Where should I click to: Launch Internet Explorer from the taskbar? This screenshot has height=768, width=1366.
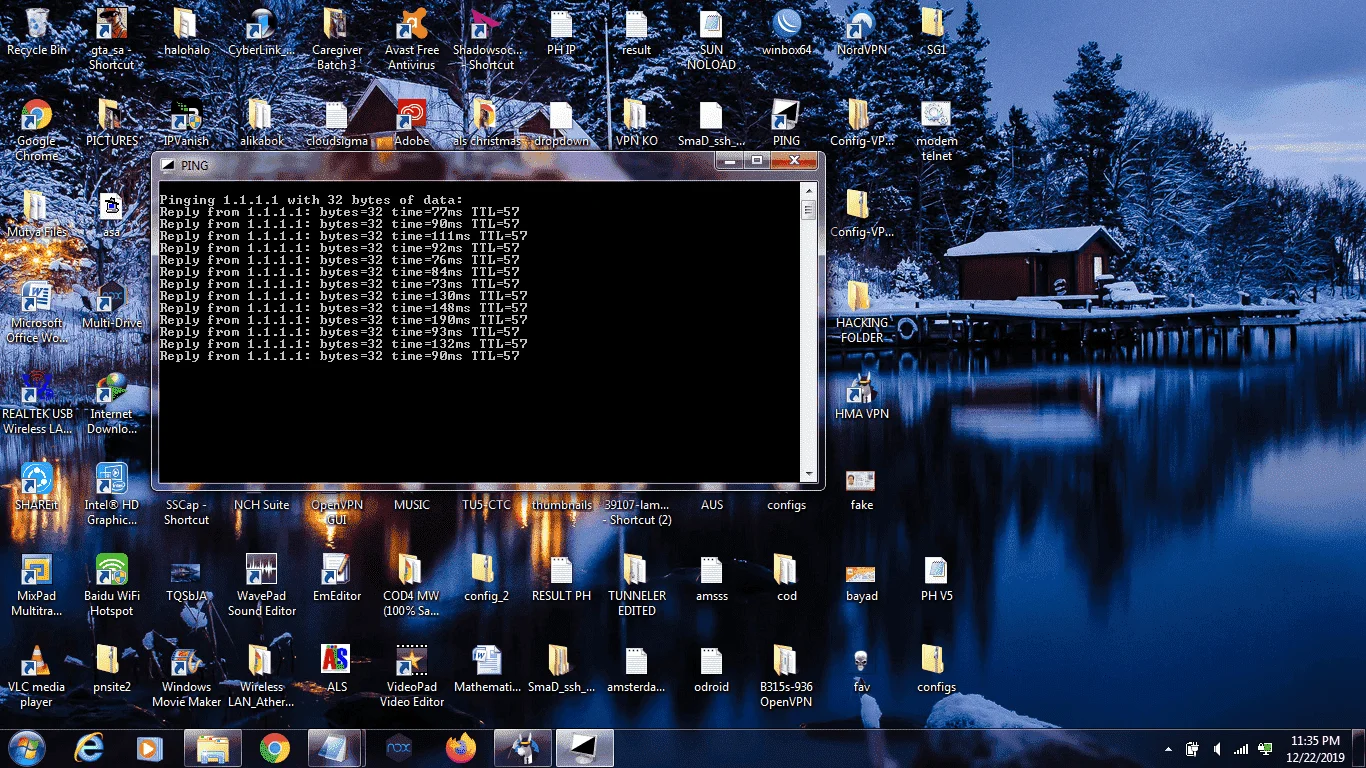coord(91,748)
